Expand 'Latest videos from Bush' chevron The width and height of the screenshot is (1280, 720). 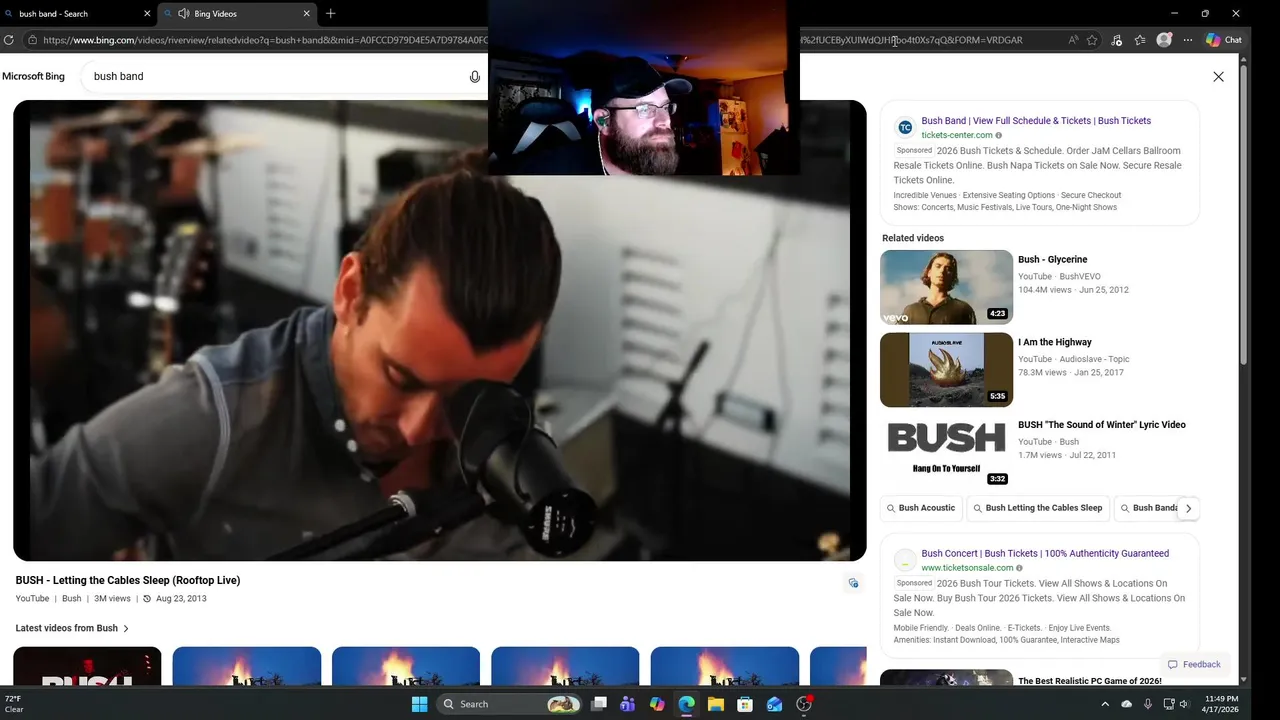[126, 628]
